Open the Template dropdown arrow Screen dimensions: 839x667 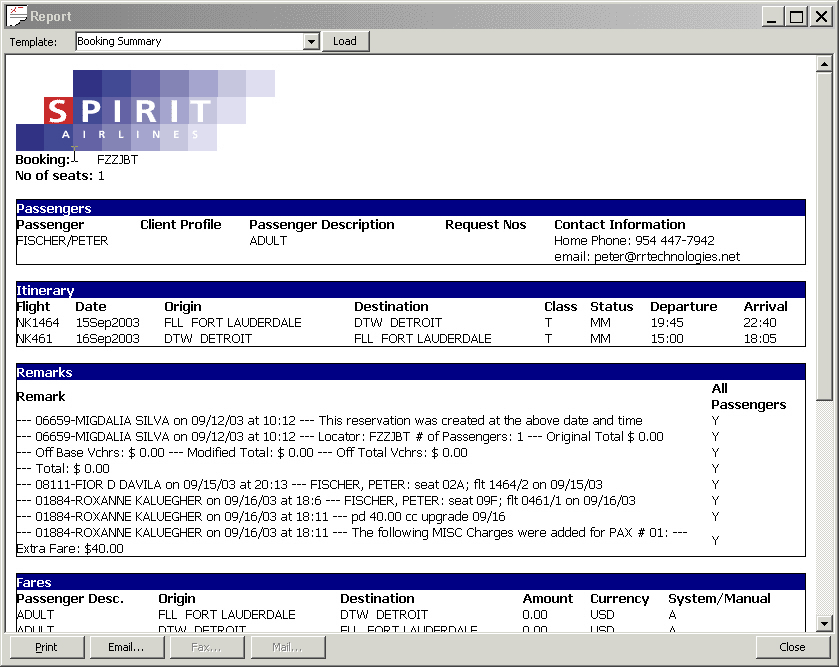(x=311, y=42)
